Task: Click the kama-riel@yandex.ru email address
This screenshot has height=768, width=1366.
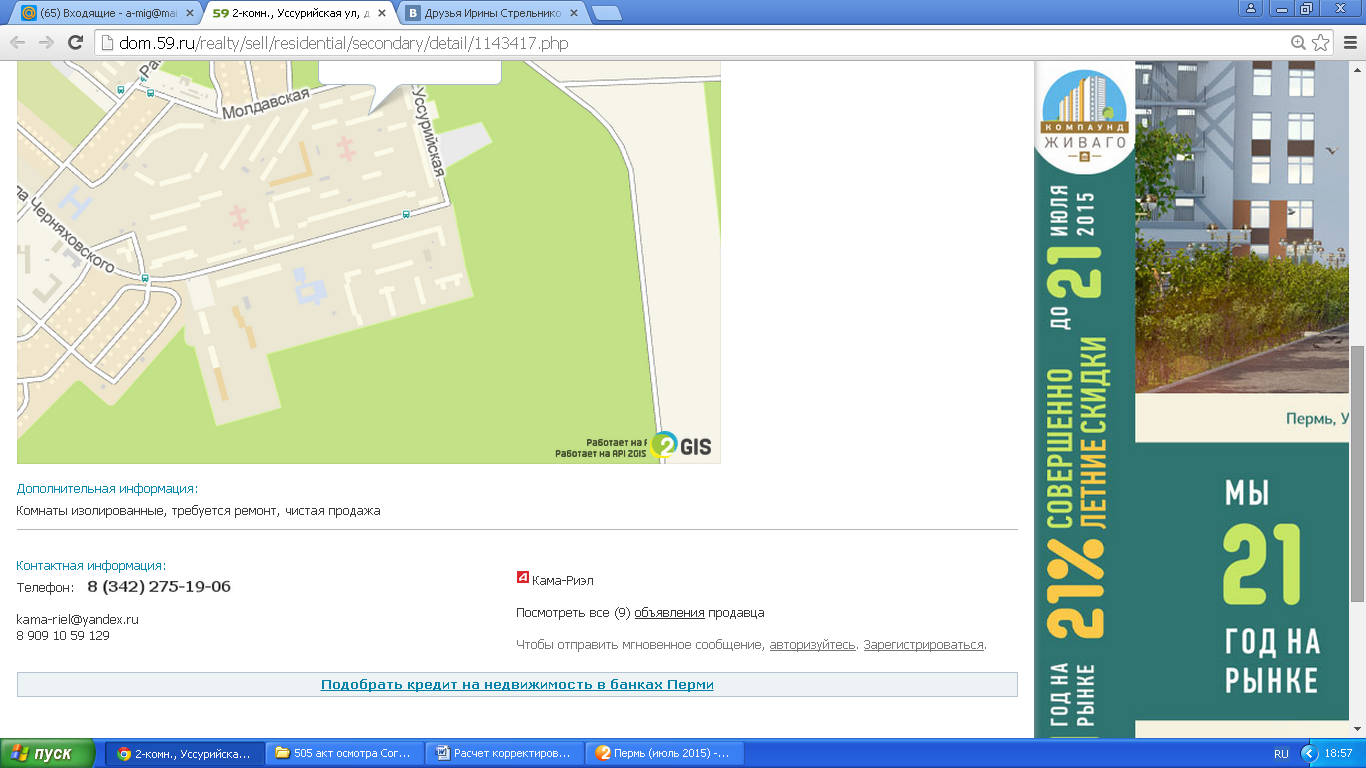Action: click(x=77, y=620)
